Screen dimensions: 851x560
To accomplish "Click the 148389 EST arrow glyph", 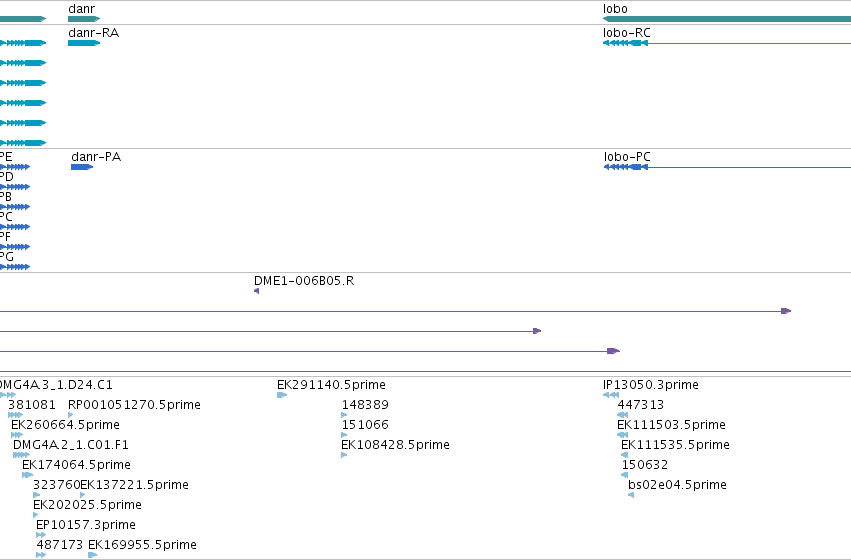I will (344, 415).
